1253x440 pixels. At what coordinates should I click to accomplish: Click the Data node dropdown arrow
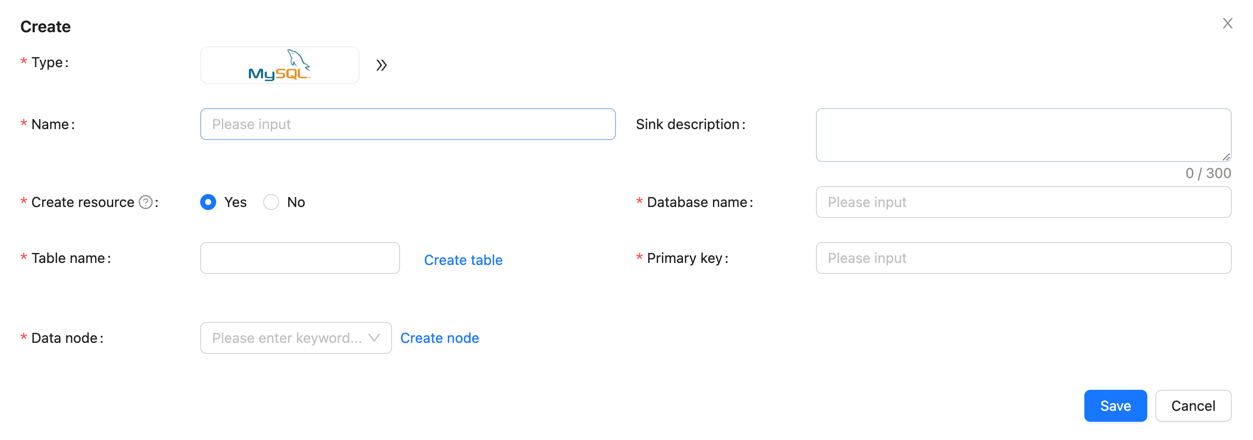coord(374,338)
